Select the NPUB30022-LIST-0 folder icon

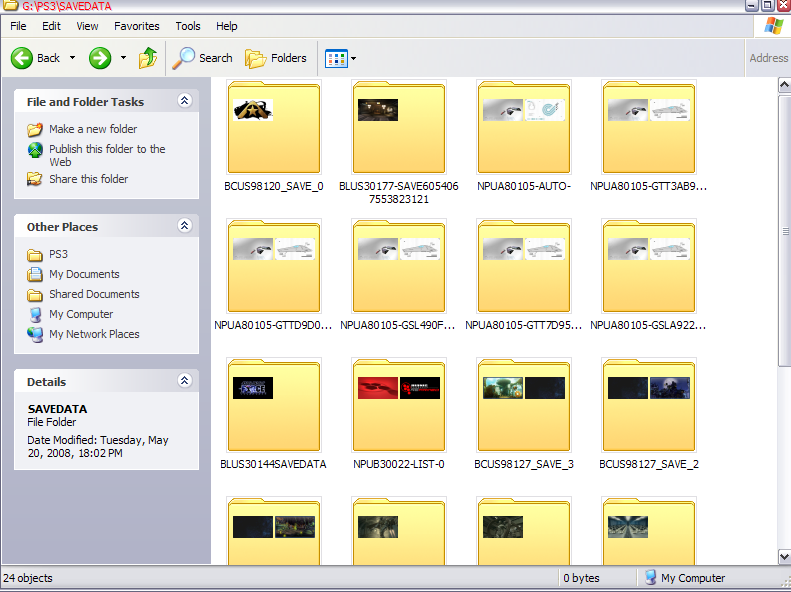point(399,405)
